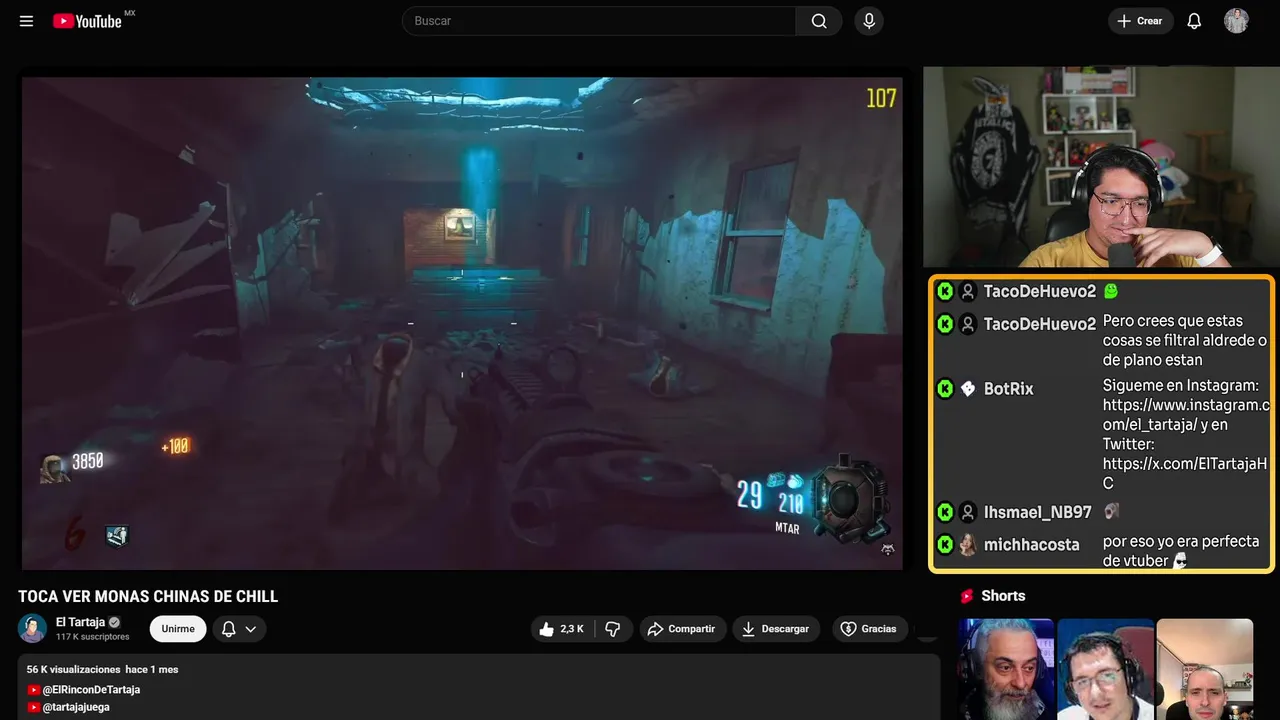Click the Kick badge beside BotRix
This screenshot has width=1280, height=720.
pyautogui.click(x=945, y=389)
